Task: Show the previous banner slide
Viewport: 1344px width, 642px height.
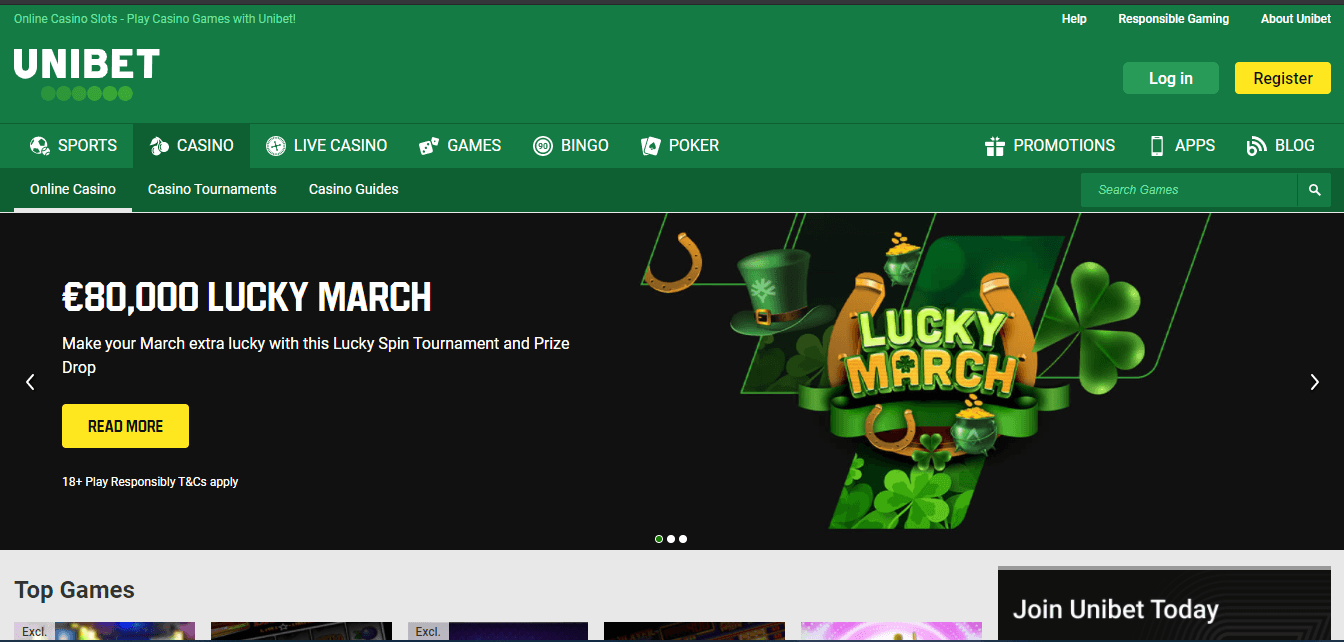Action: coord(30,382)
